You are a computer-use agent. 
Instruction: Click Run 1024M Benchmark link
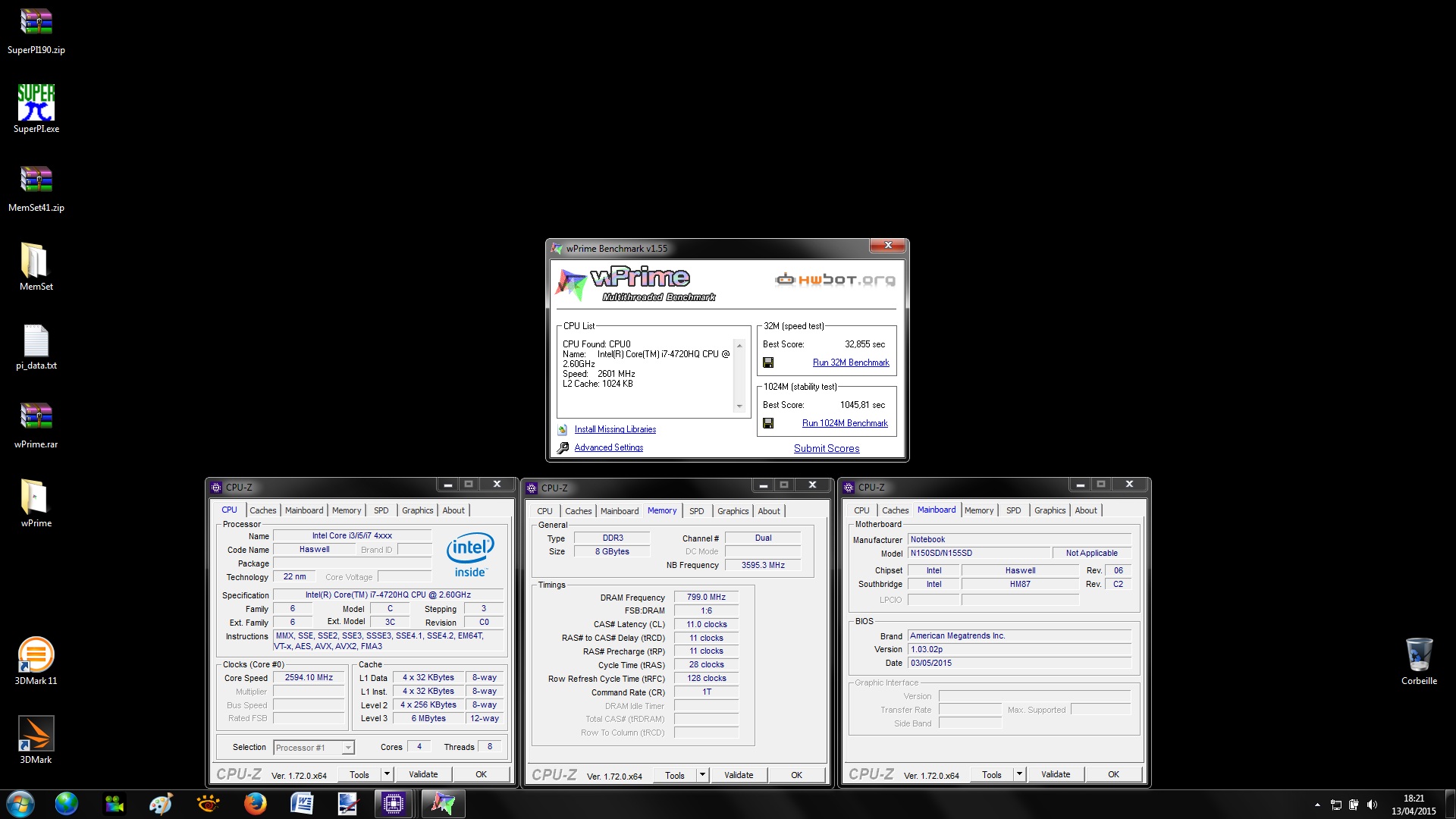(845, 423)
